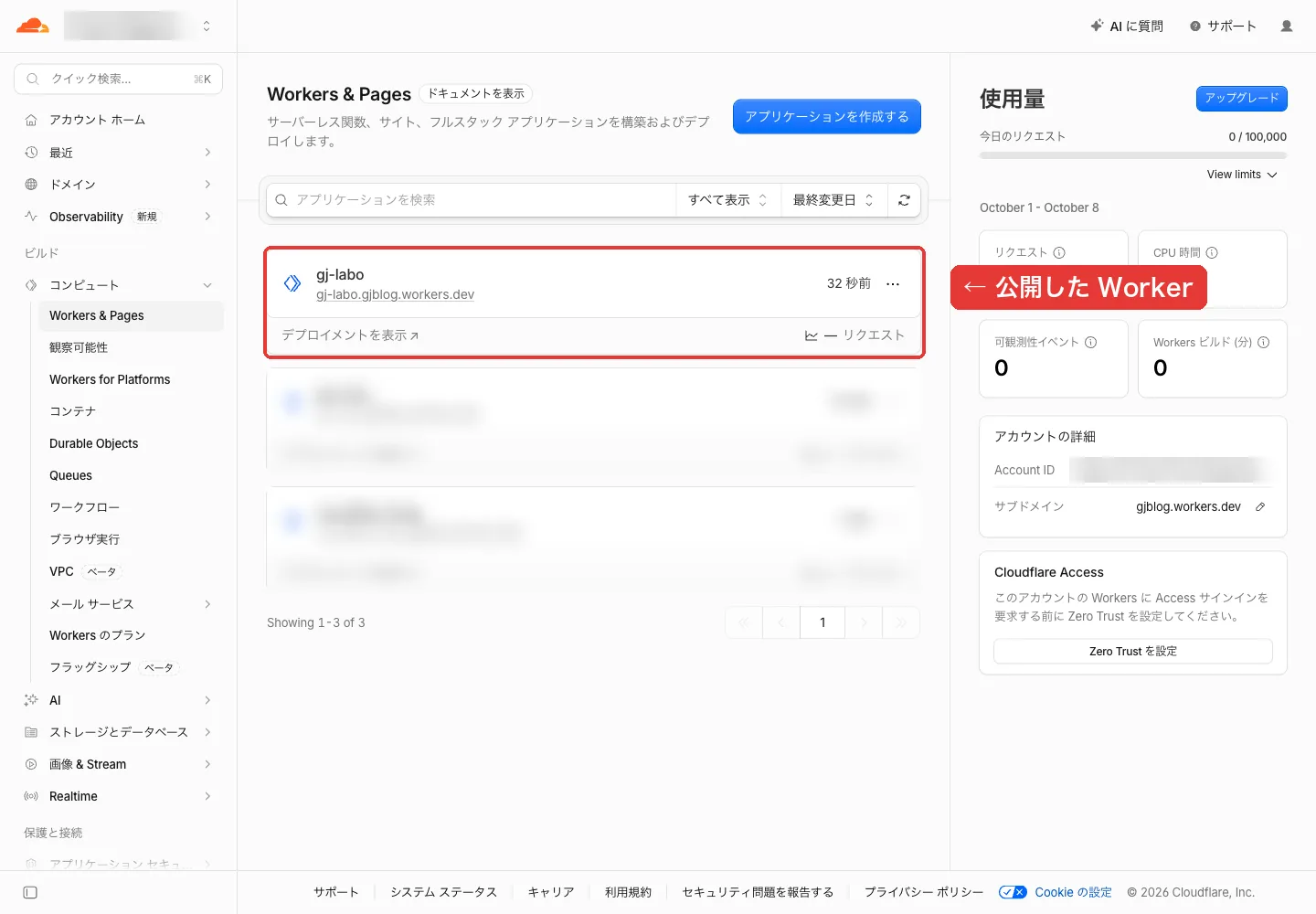1316x914 pixels.
Task: Click the info icon beside CPU 時間
Action: coord(1212,252)
